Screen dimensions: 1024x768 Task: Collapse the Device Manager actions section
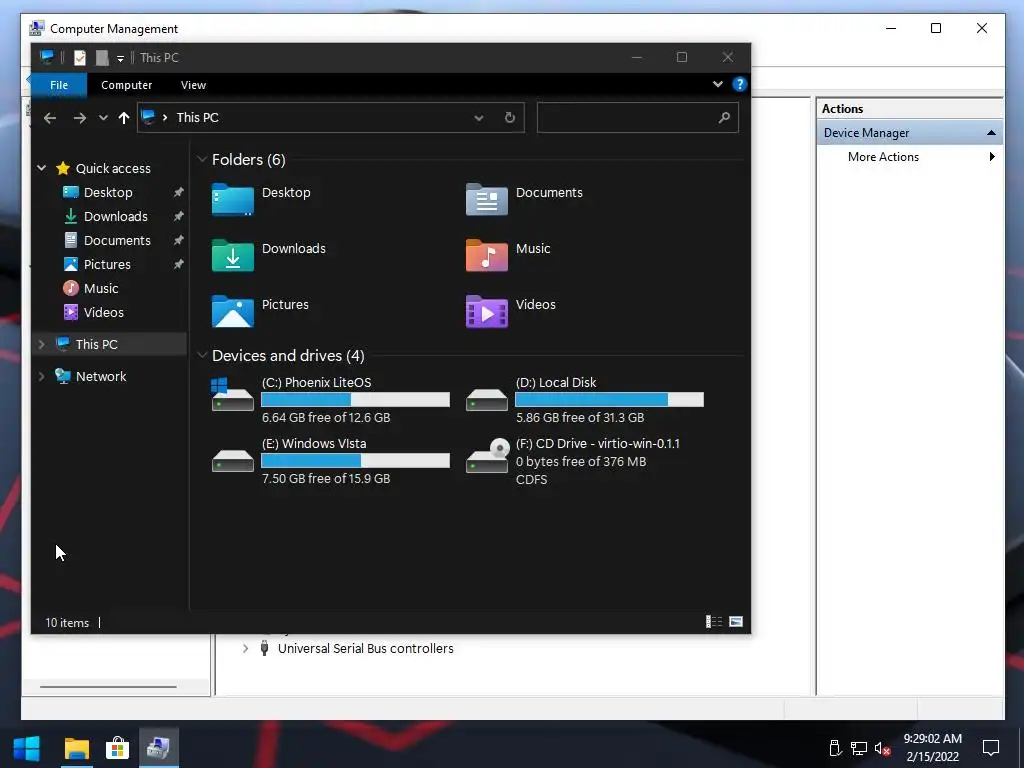991,133
